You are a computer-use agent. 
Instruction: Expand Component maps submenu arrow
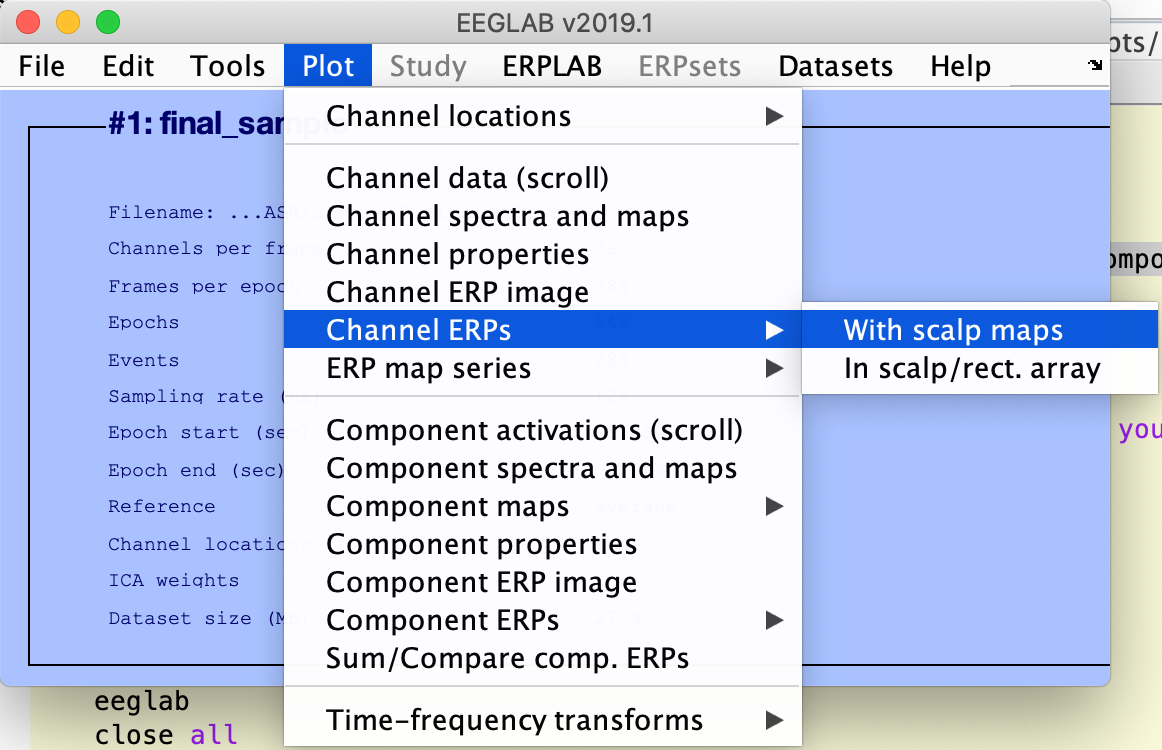tap(774, 506)
